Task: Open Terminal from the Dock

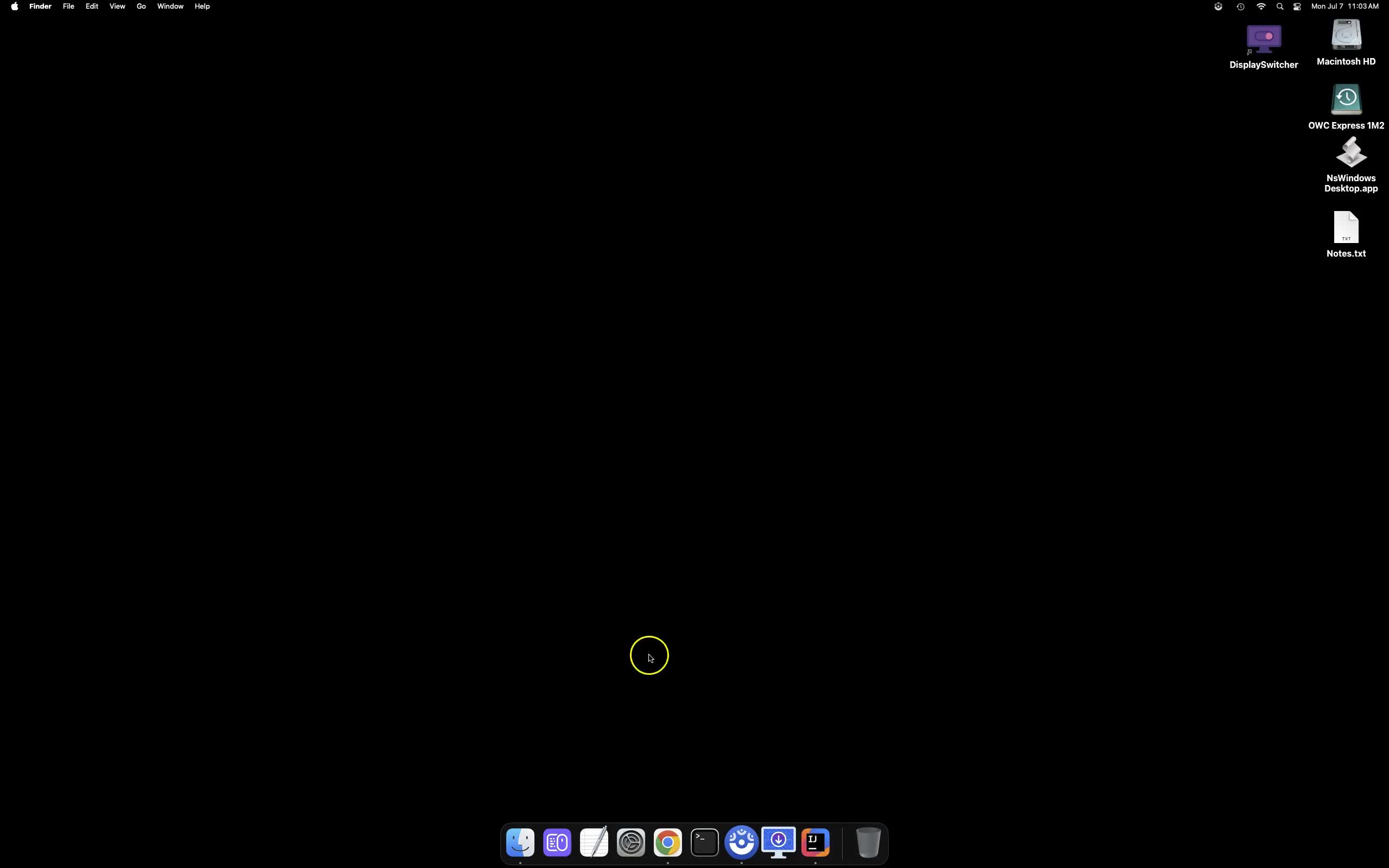Action: coord(705,842)
